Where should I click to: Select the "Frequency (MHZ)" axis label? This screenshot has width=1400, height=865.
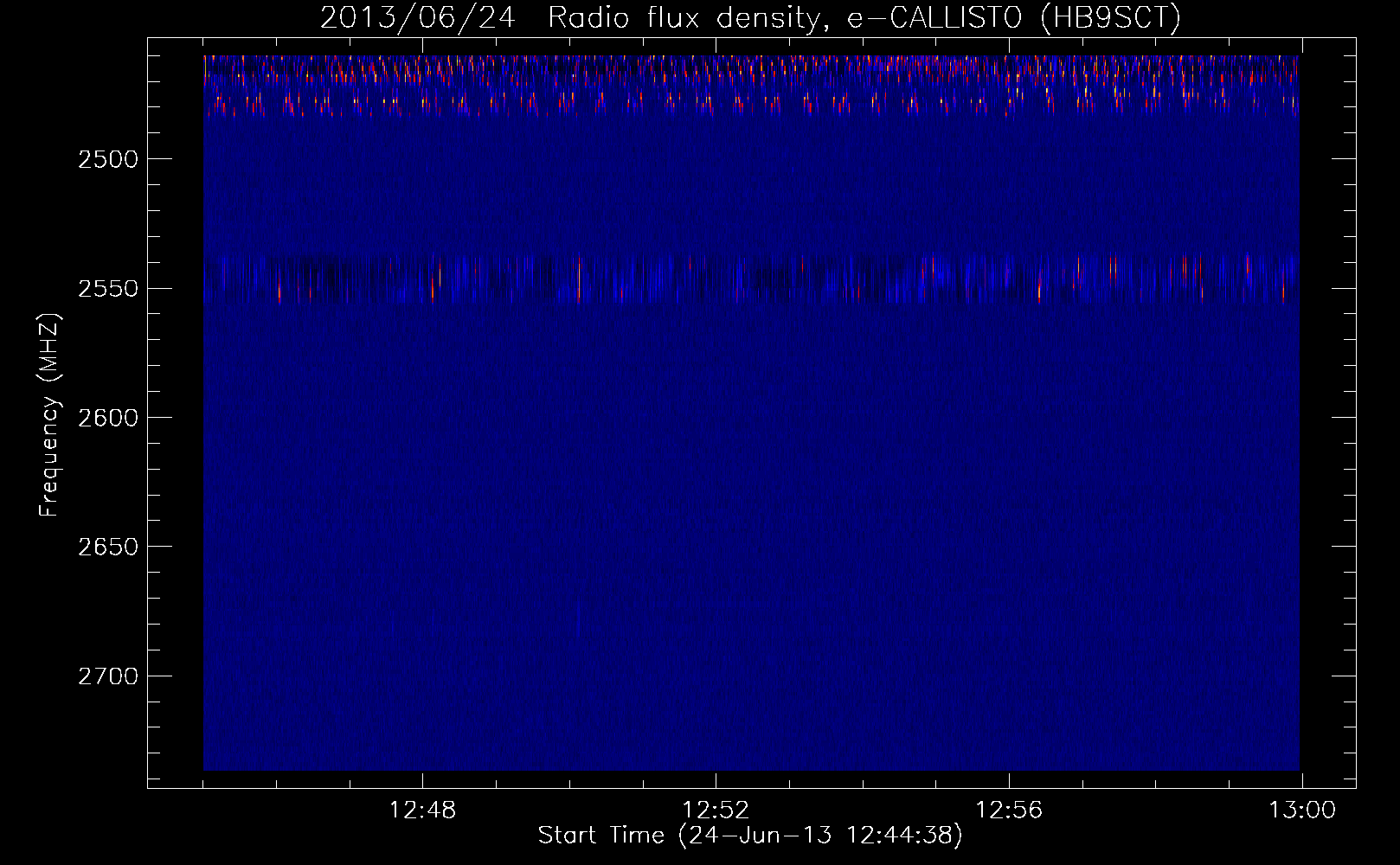(49, 415)
